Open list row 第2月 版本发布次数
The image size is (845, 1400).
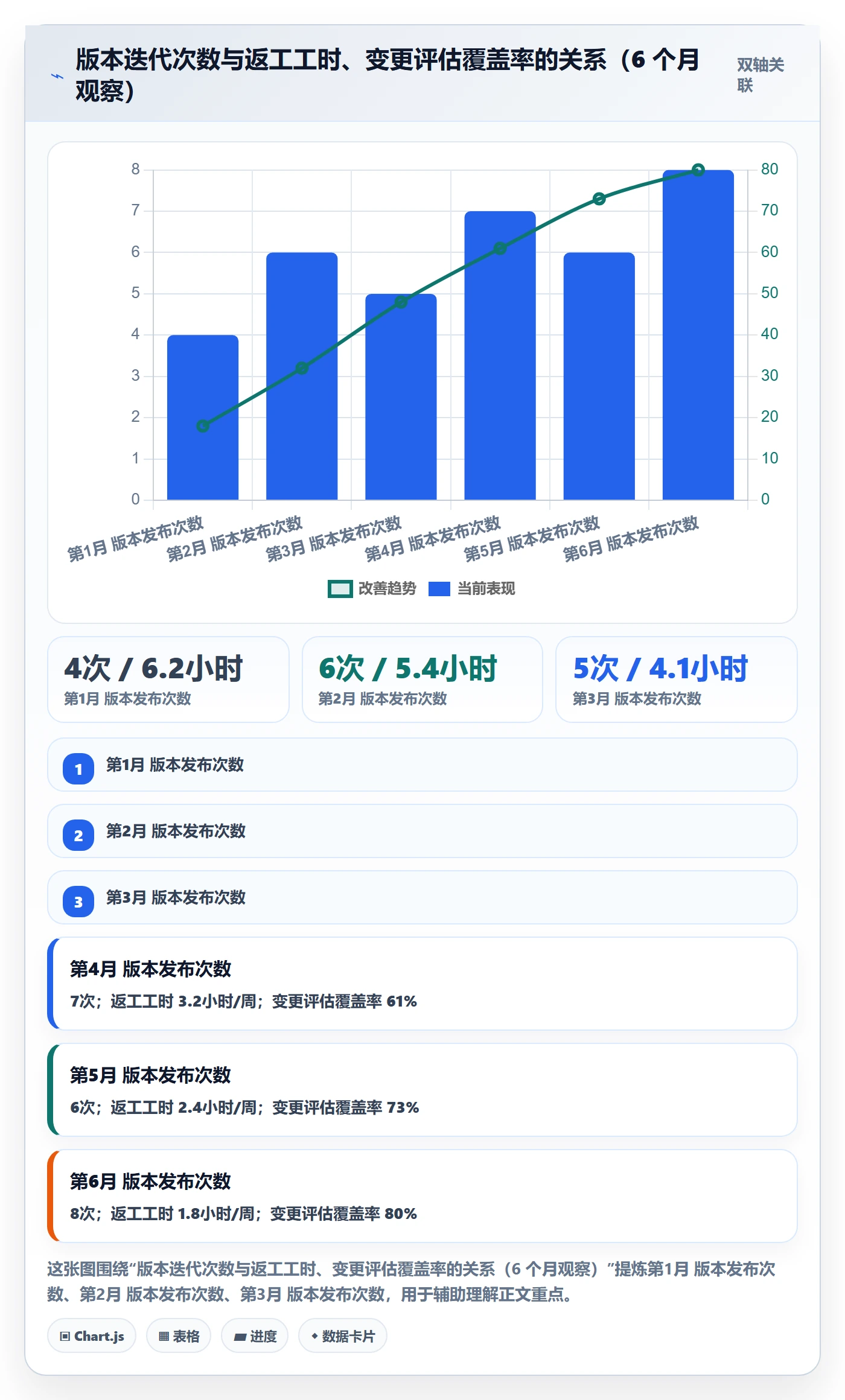coord(422,831)
